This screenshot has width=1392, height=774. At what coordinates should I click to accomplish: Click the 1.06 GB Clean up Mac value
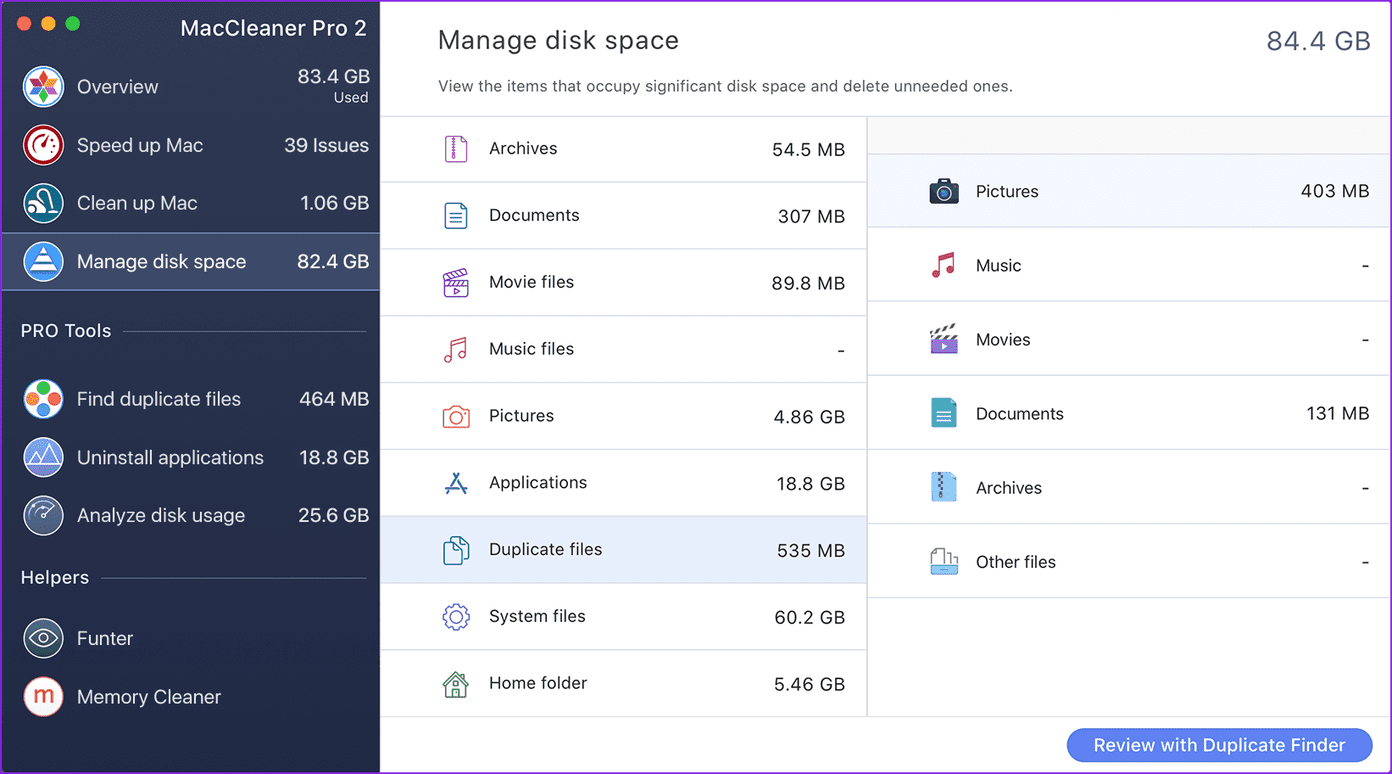click(x=334, y=203)
